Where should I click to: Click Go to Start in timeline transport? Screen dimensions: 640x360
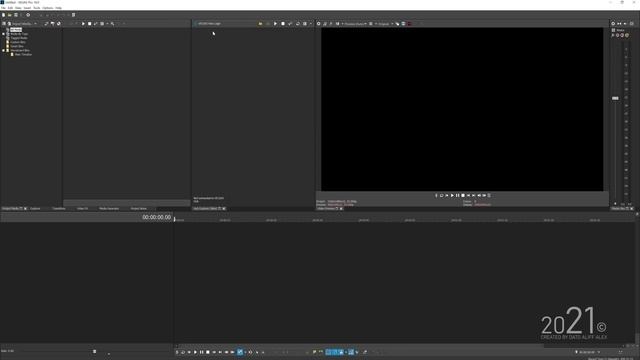tap(214, 352)
